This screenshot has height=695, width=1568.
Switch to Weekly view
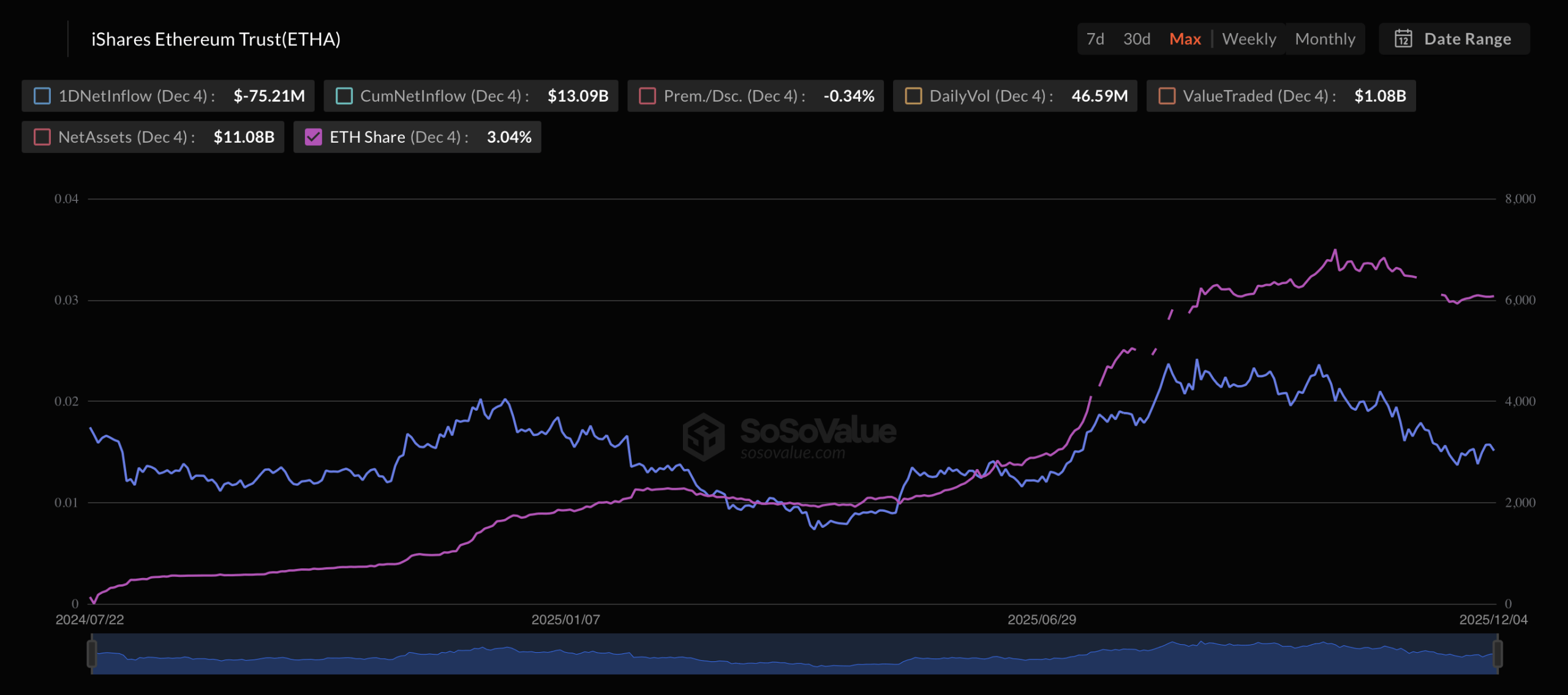click(1249, 39)
